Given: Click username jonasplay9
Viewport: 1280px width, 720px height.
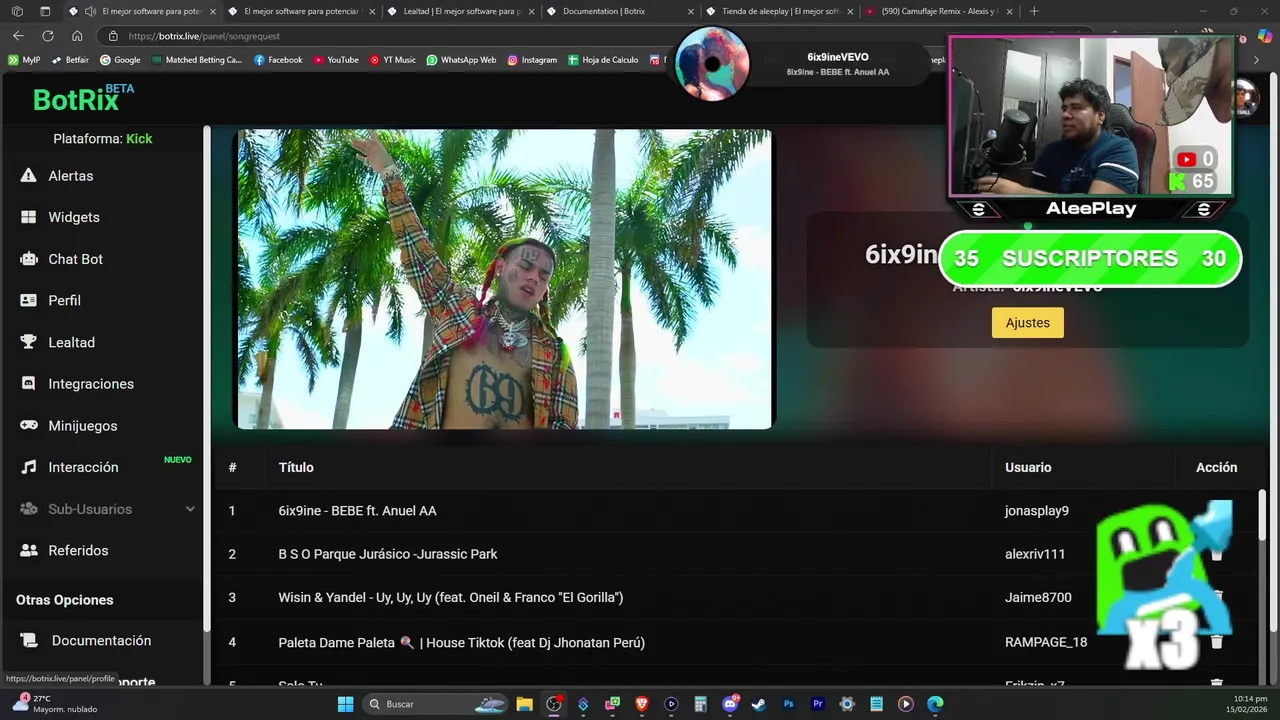Looking at the screenshot, I should tap(1036, 511).
